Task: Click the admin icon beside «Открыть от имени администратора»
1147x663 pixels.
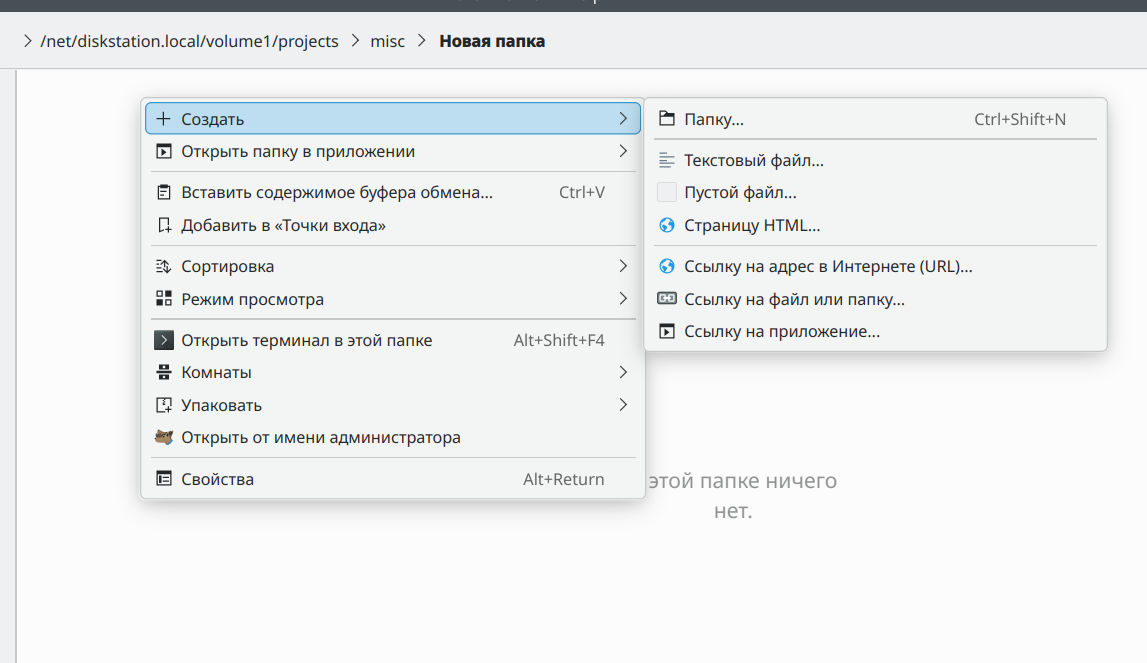Action: (x=164, y=437)
